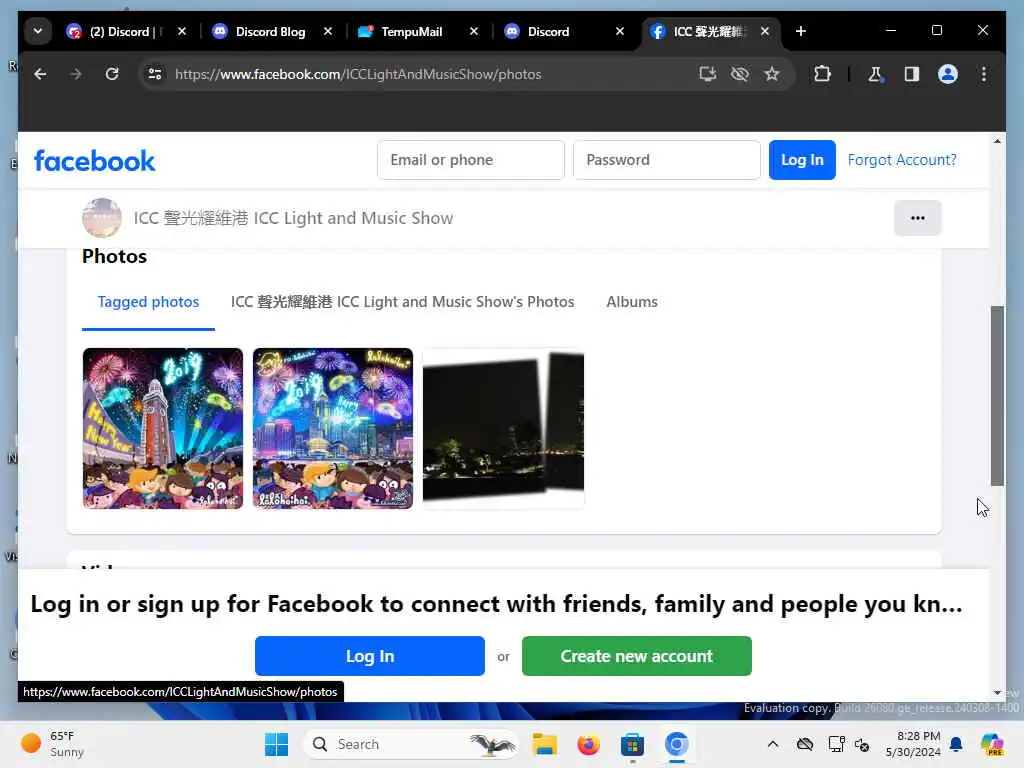
Task: Select the Tagged photos tab
Action: pyautogui.click(x=148, y=302)
